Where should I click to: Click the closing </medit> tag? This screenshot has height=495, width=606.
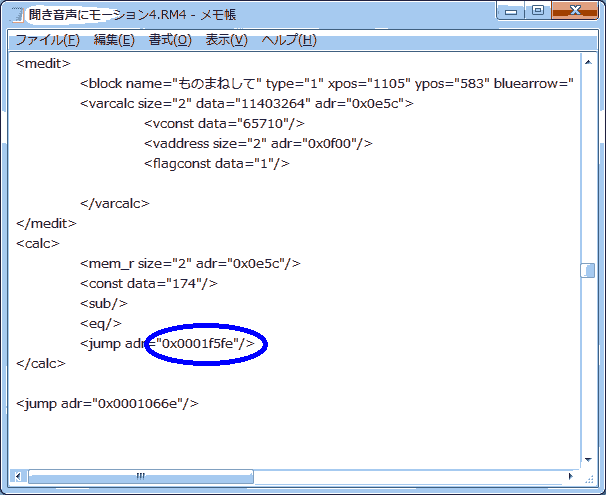(46, 224)
